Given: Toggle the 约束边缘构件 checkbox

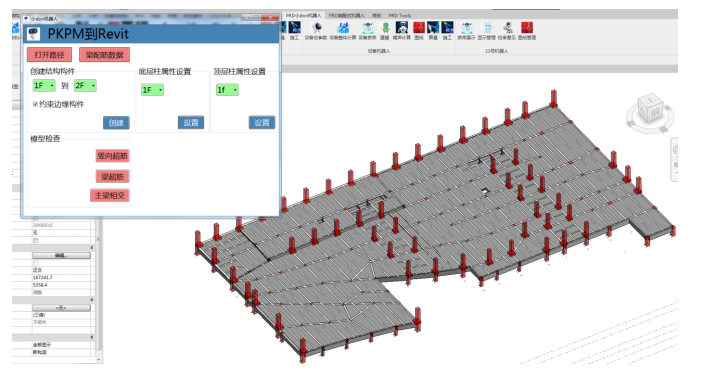Looking at the screenshot, I should pos(35,104).
